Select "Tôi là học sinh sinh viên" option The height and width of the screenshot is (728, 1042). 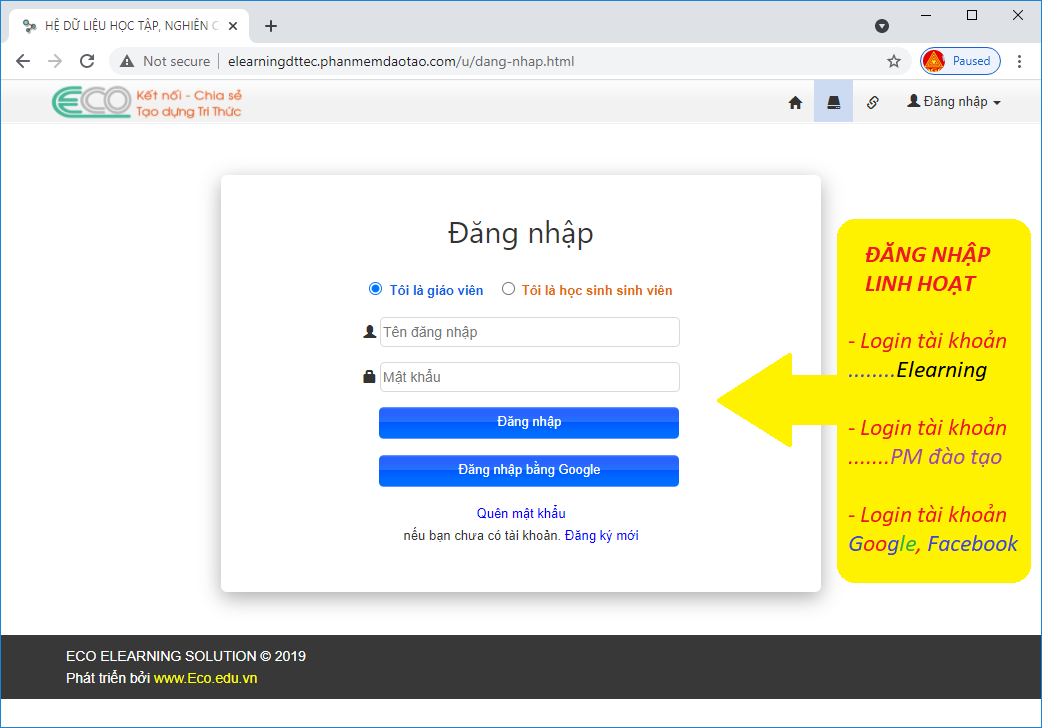[x=508, y=289]
